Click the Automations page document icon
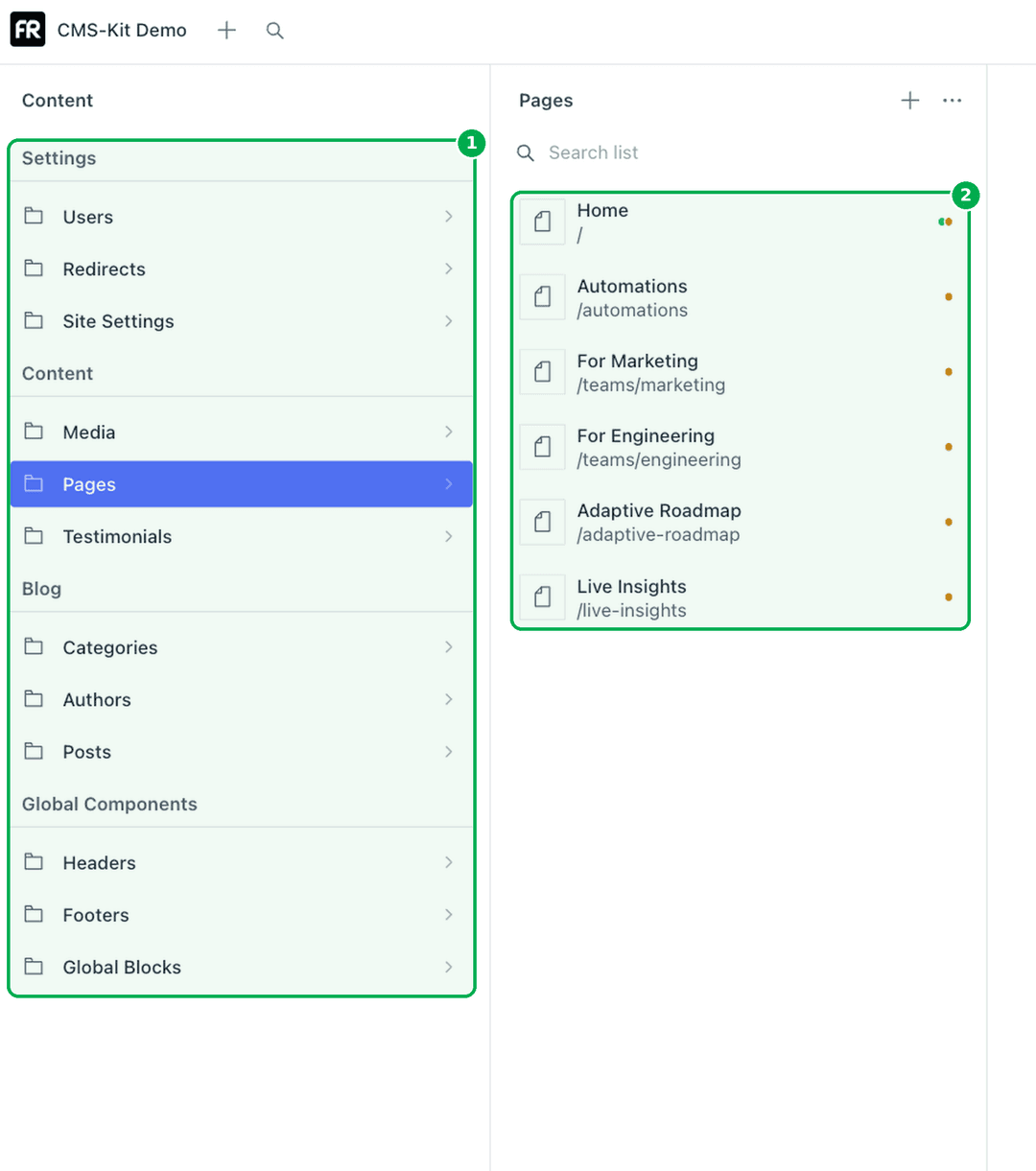The width and height of the screenshot is (1036, 1171). pyautogui.click(x=543, y=297)
